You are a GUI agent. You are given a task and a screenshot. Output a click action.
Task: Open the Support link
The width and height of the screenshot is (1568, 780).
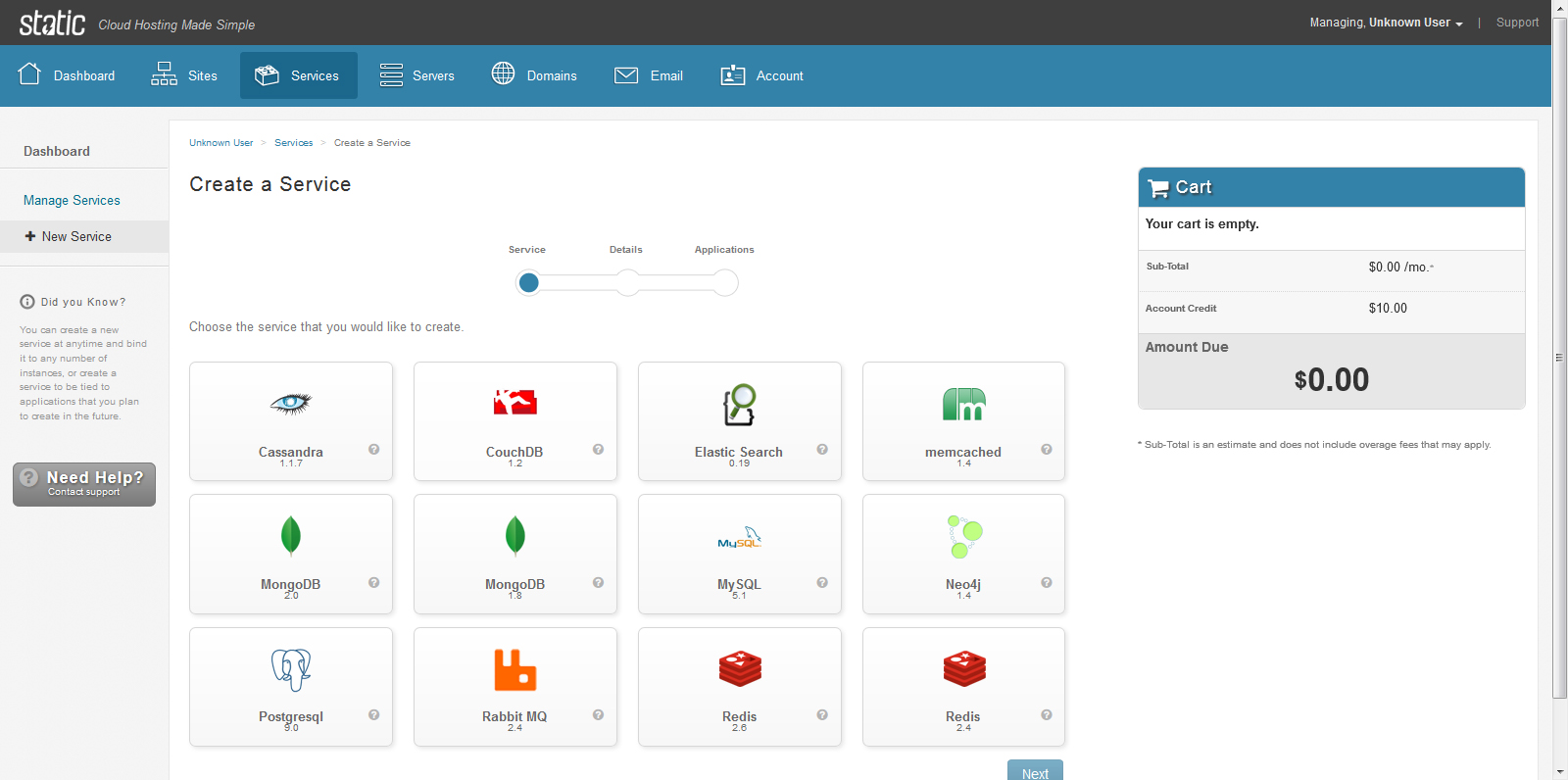1517,23
